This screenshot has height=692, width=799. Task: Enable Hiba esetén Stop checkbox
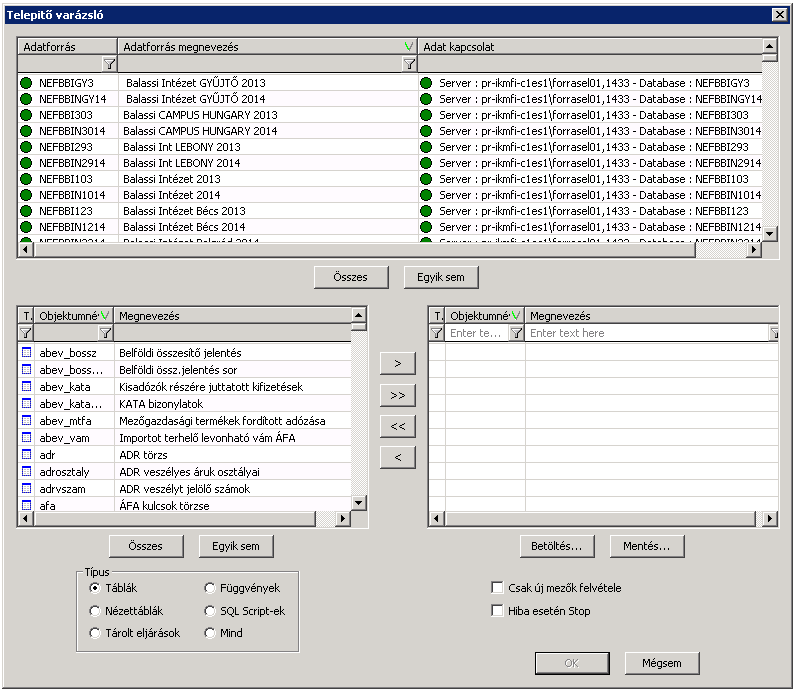click(x=497, y=610)
